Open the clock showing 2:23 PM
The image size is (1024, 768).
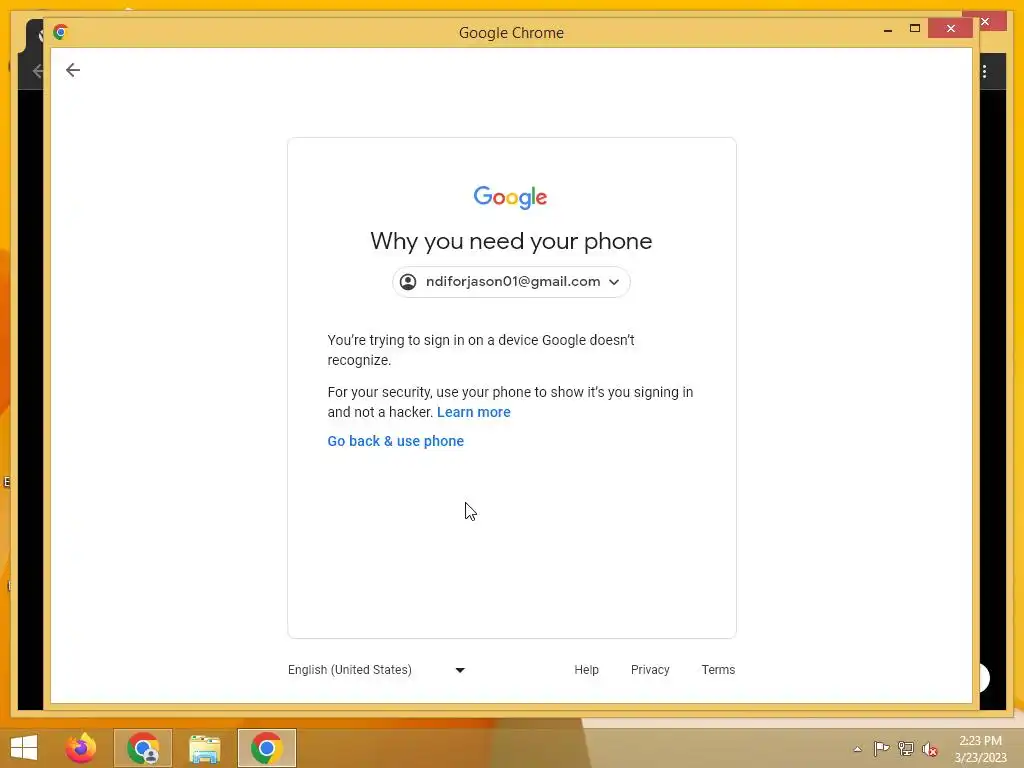[980, 749]
